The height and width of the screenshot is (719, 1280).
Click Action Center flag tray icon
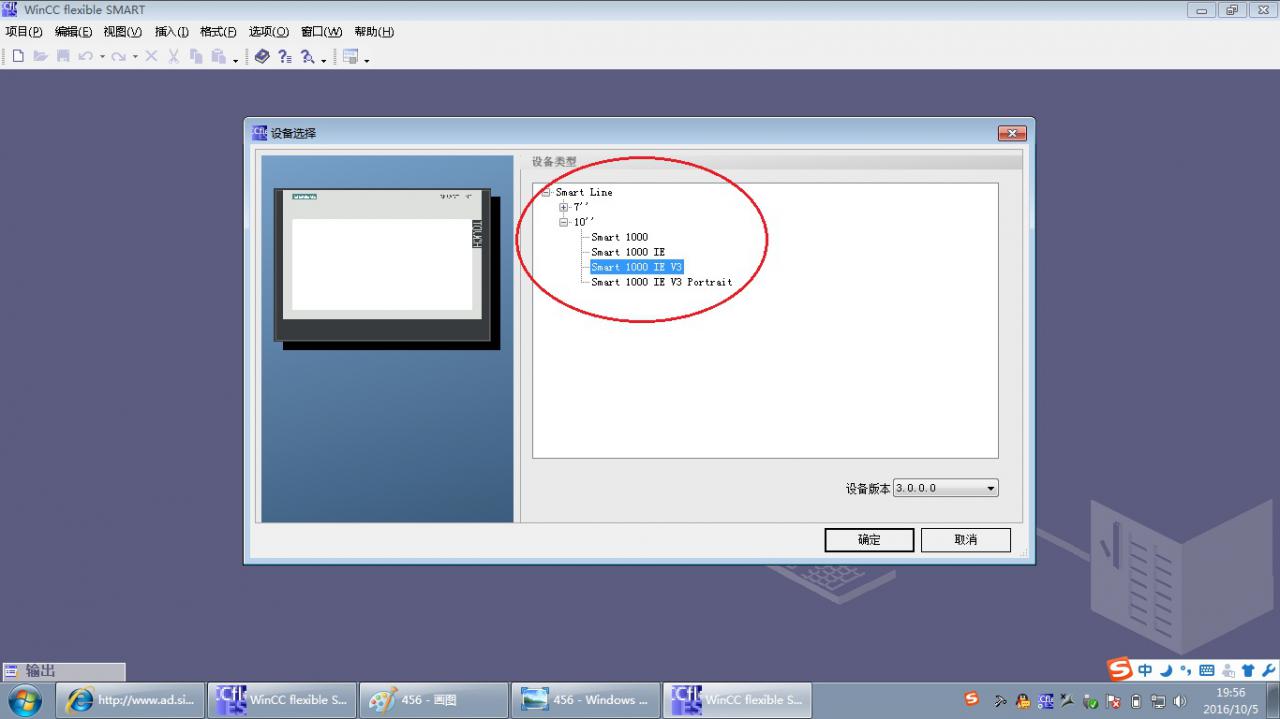click(x=1113, y=701)
